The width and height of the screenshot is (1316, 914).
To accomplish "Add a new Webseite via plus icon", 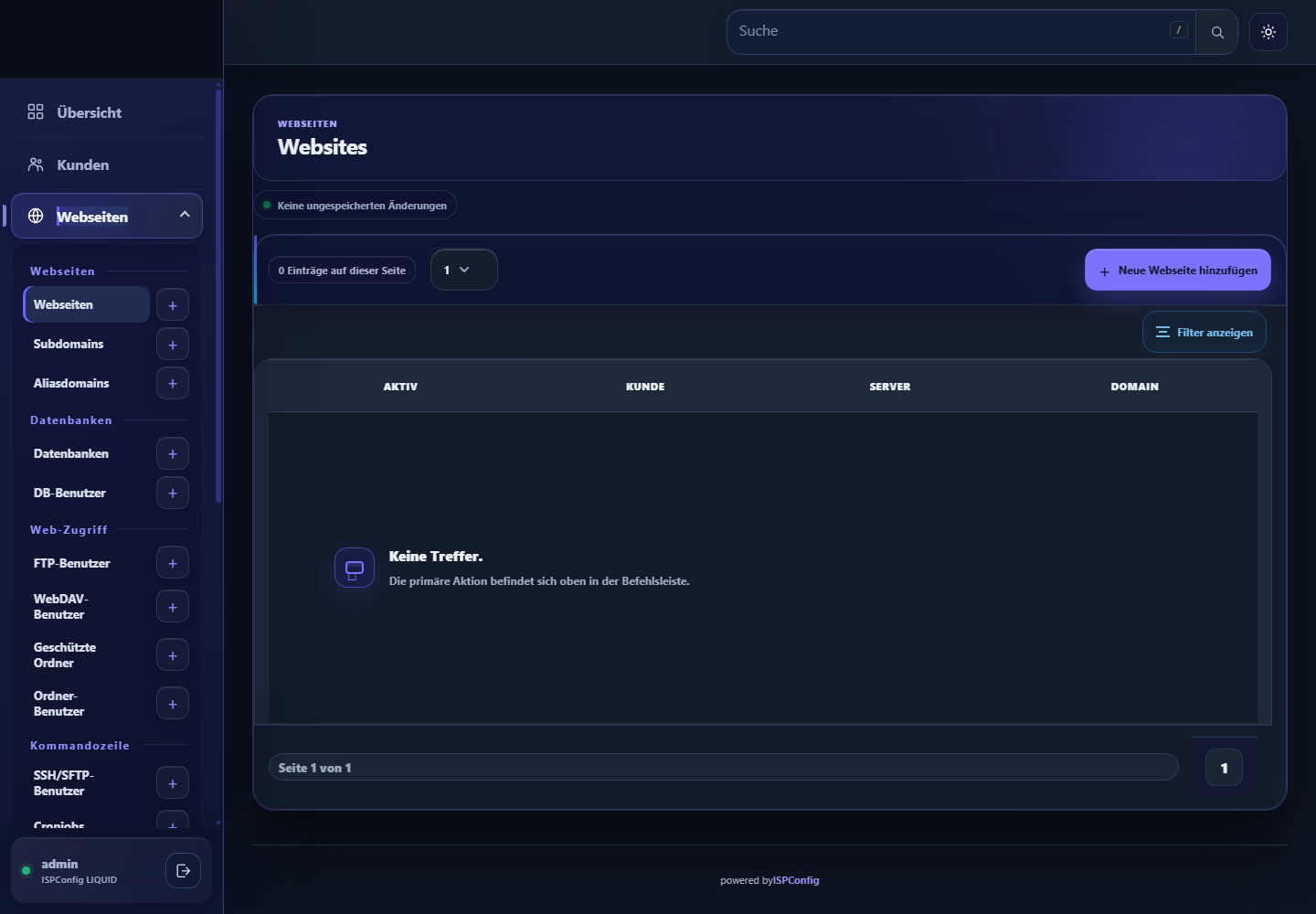I will [x=173, y=305].
